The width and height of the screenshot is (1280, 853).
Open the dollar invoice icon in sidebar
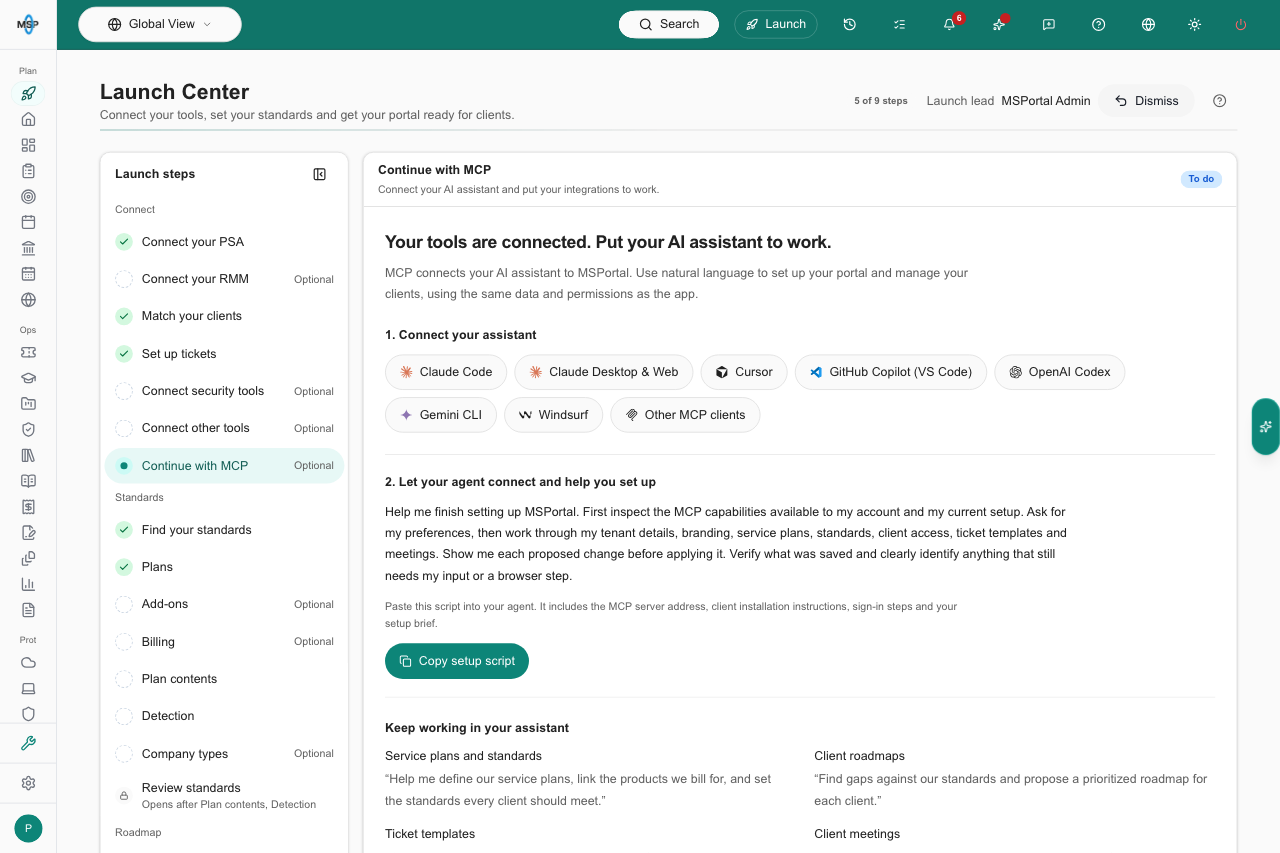pyautogui.click(x=28, y=506)
